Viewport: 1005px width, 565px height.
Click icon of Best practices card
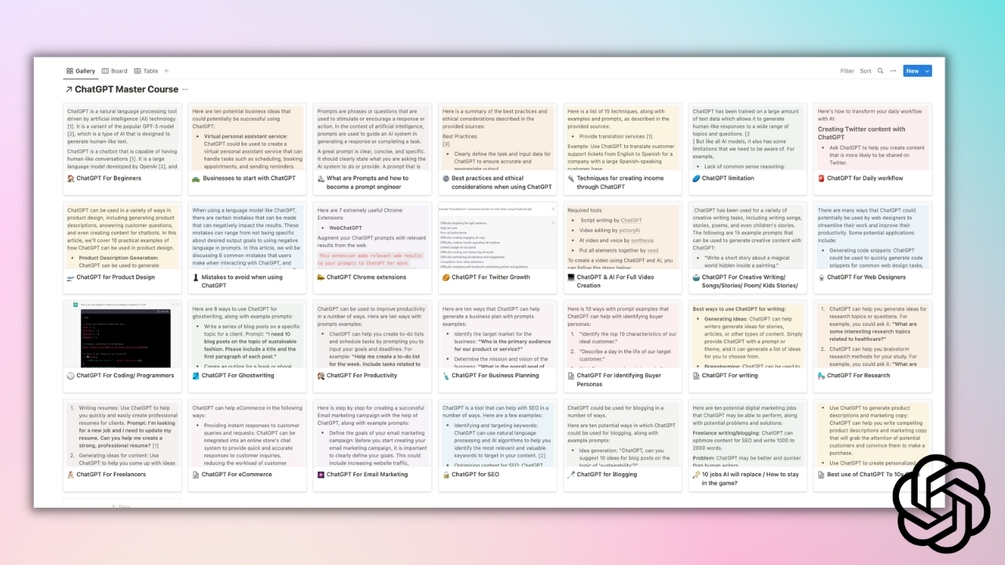pos(445,179)
